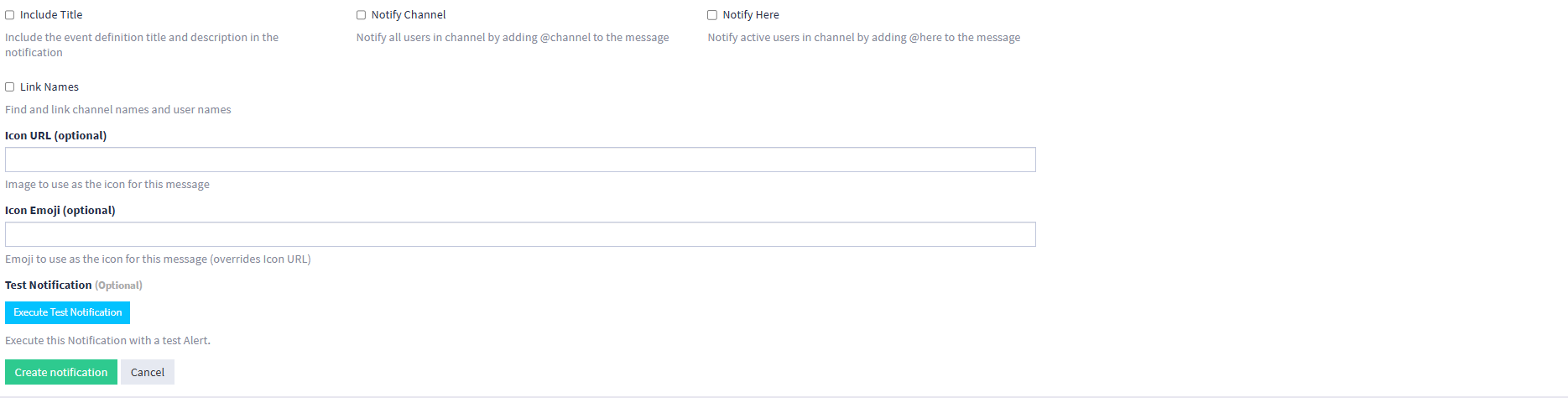Click into the Icon Emoji input box
This screenshot has height=398, width=1568.
click(x=520, y=234)
